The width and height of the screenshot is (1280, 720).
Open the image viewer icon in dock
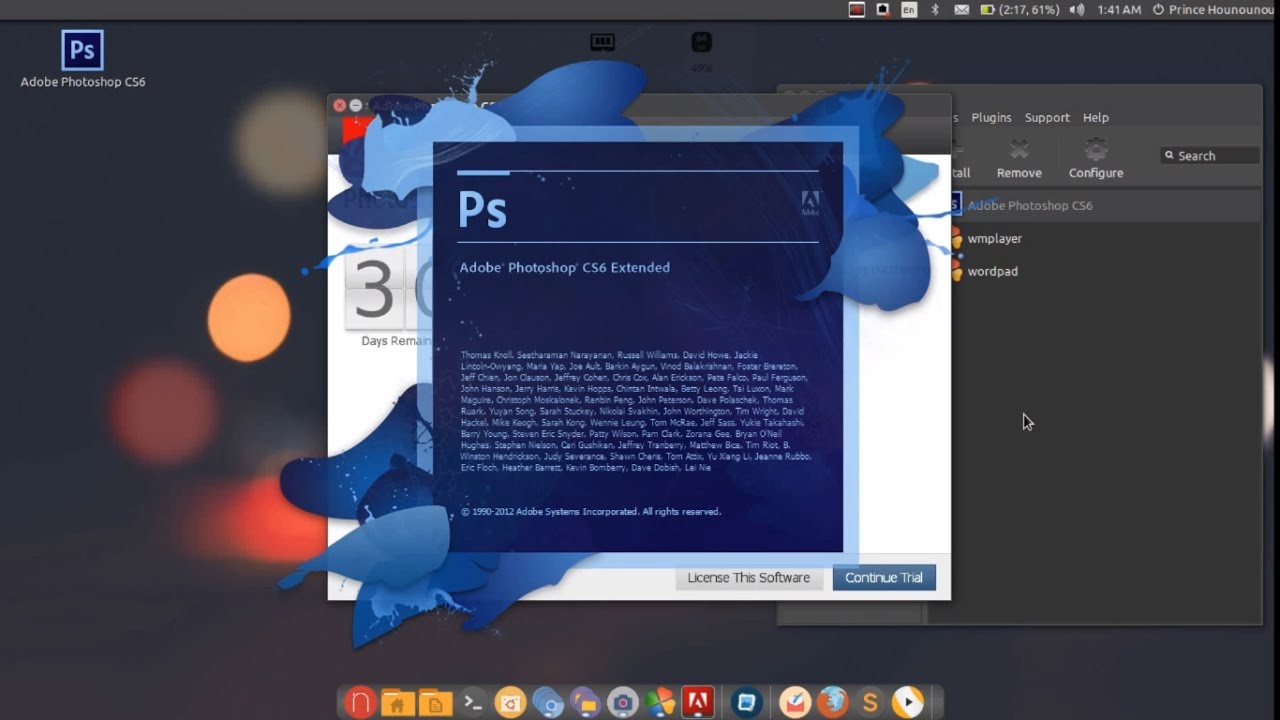click(x=746, y=703)
